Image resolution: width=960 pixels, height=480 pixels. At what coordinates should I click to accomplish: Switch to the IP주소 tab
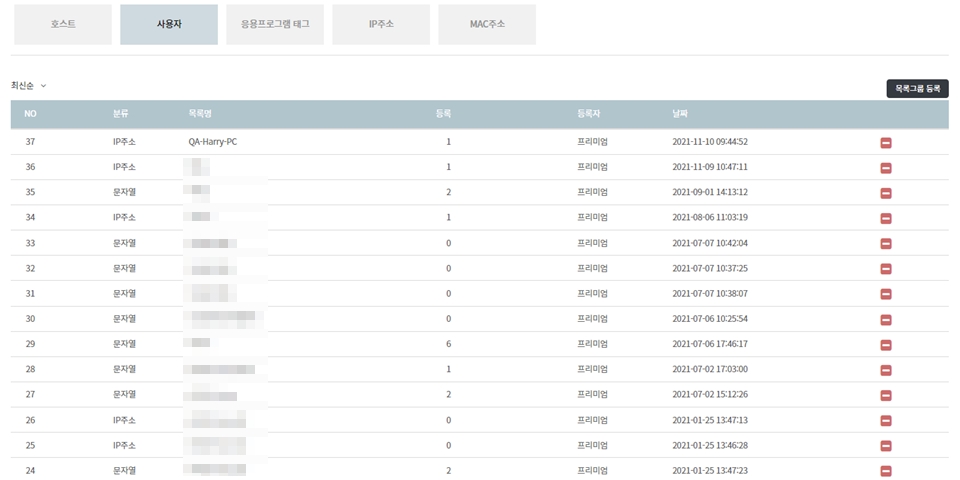click(381, 24)
